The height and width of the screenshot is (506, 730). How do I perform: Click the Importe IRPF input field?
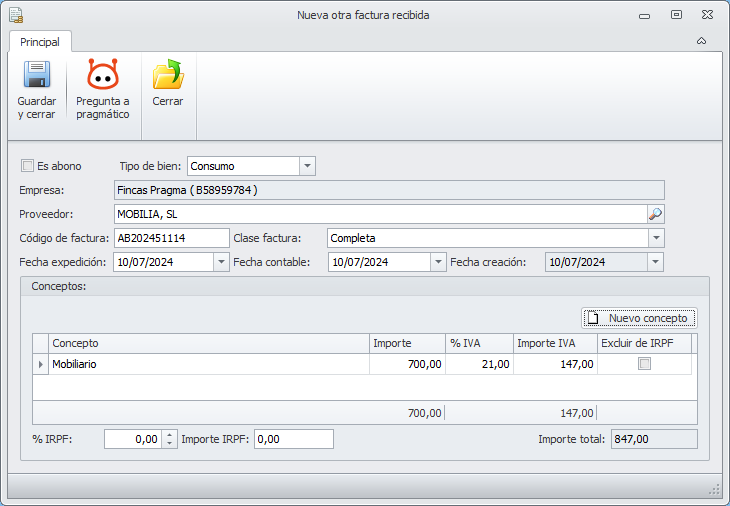pos(294,439)
